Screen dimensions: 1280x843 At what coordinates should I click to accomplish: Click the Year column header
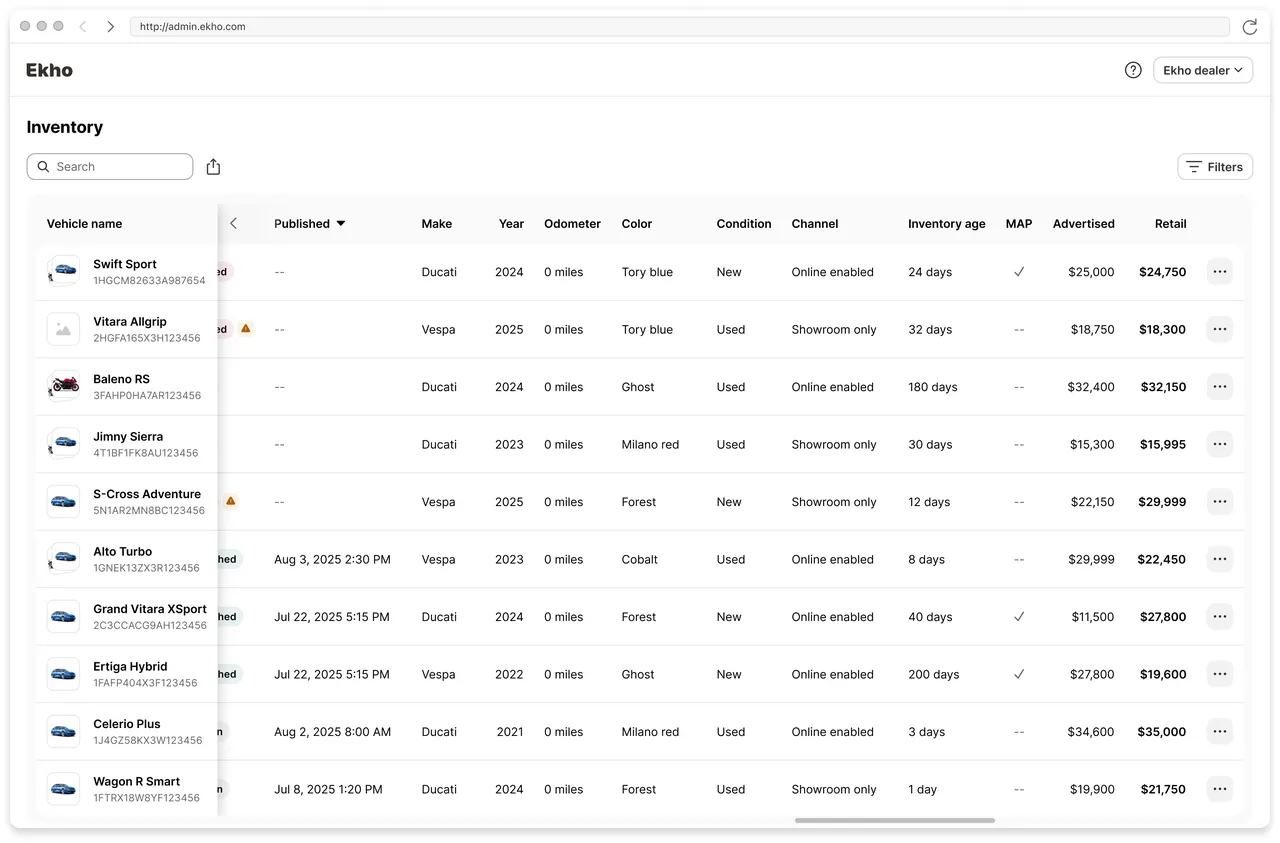(x=511, y=224)
